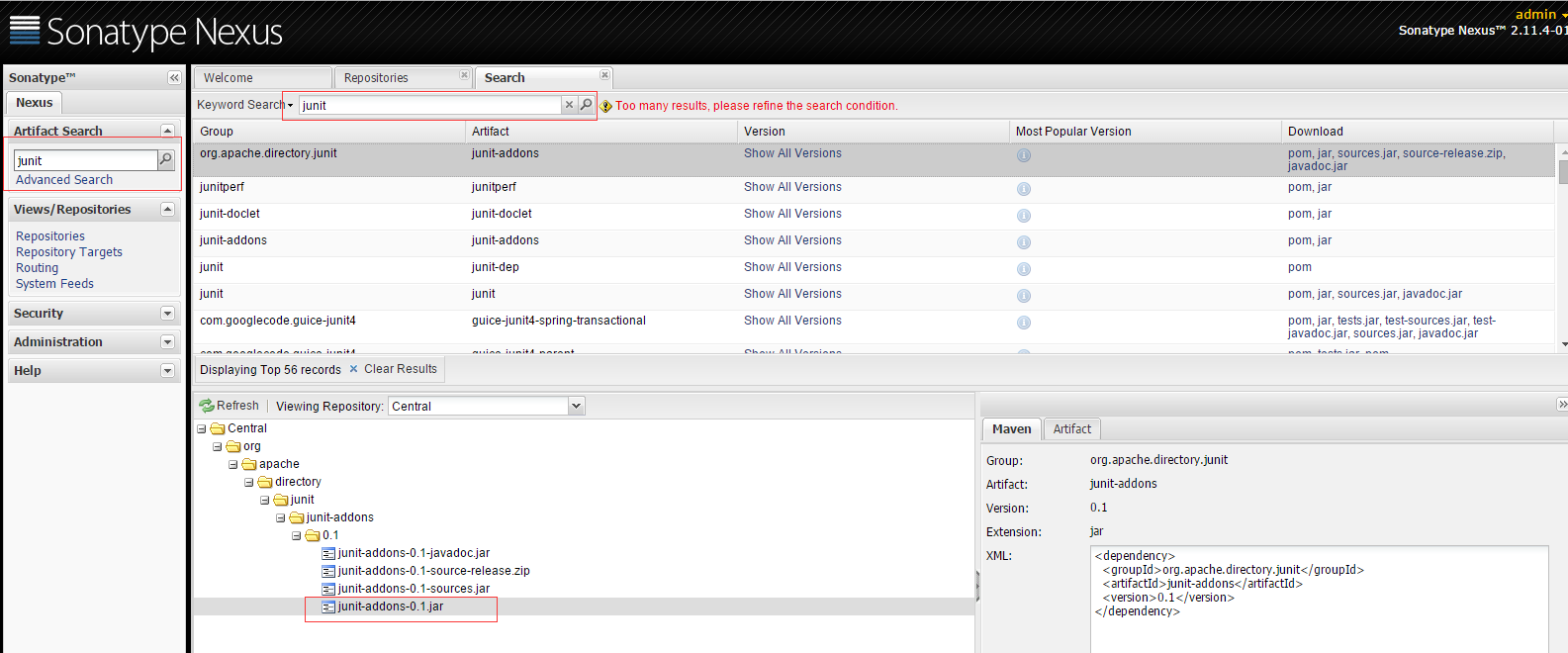Click the Sonatype Nexus logo
This screenshot has height=653, width=1568.
tap(145, 32)
